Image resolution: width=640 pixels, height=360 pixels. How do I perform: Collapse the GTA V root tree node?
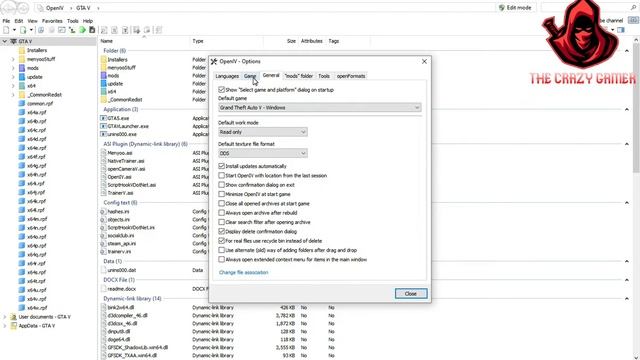tap(4, 41)
